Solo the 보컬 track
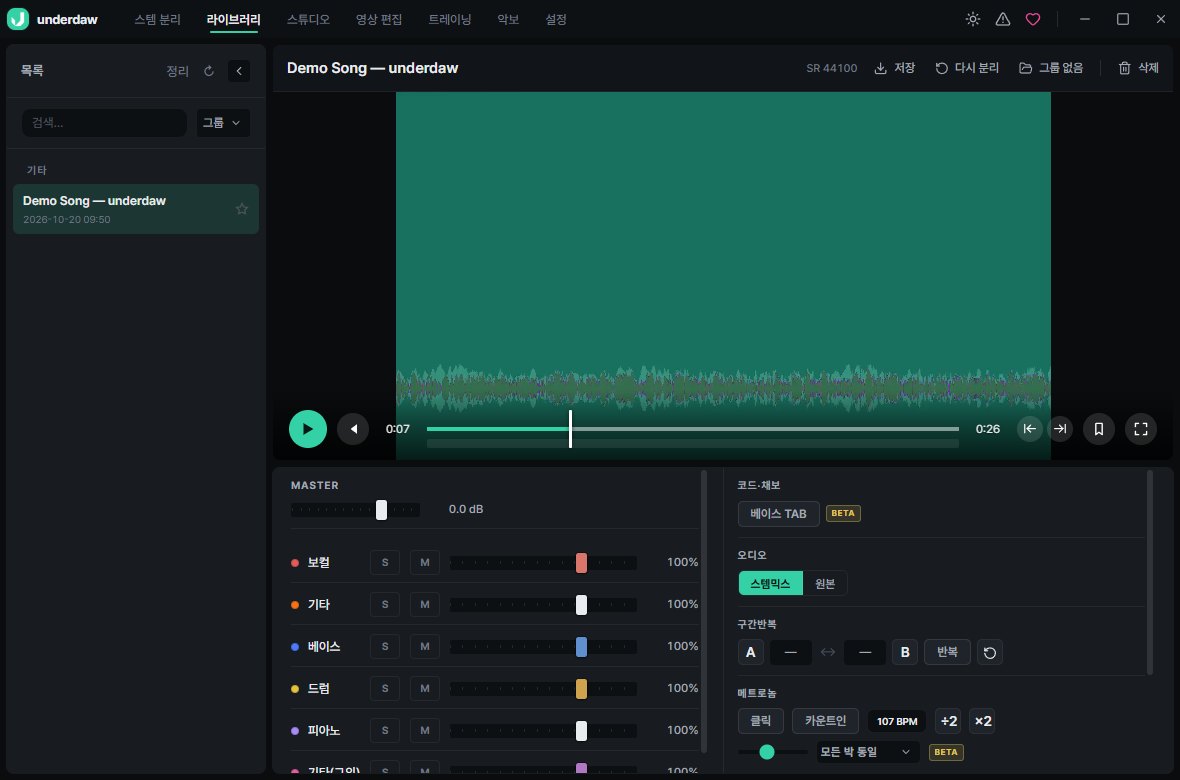 [385, 562]
